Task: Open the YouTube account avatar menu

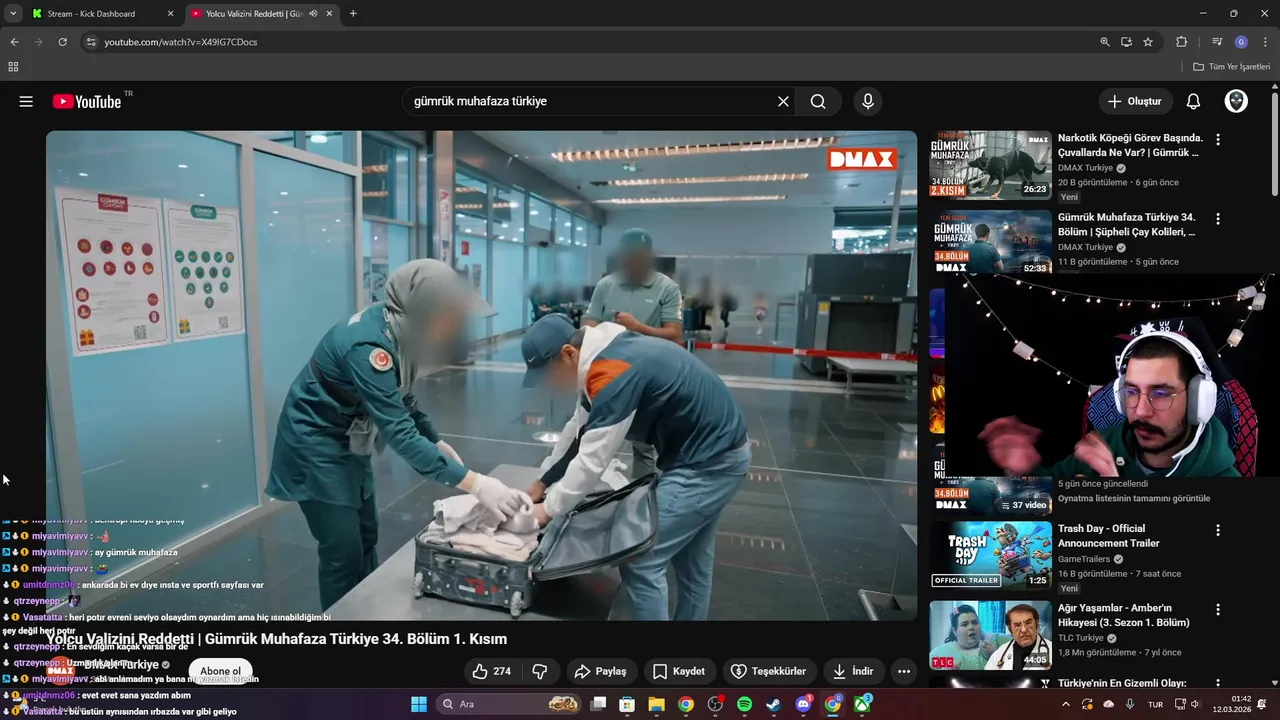Action: coord(1236,101)
